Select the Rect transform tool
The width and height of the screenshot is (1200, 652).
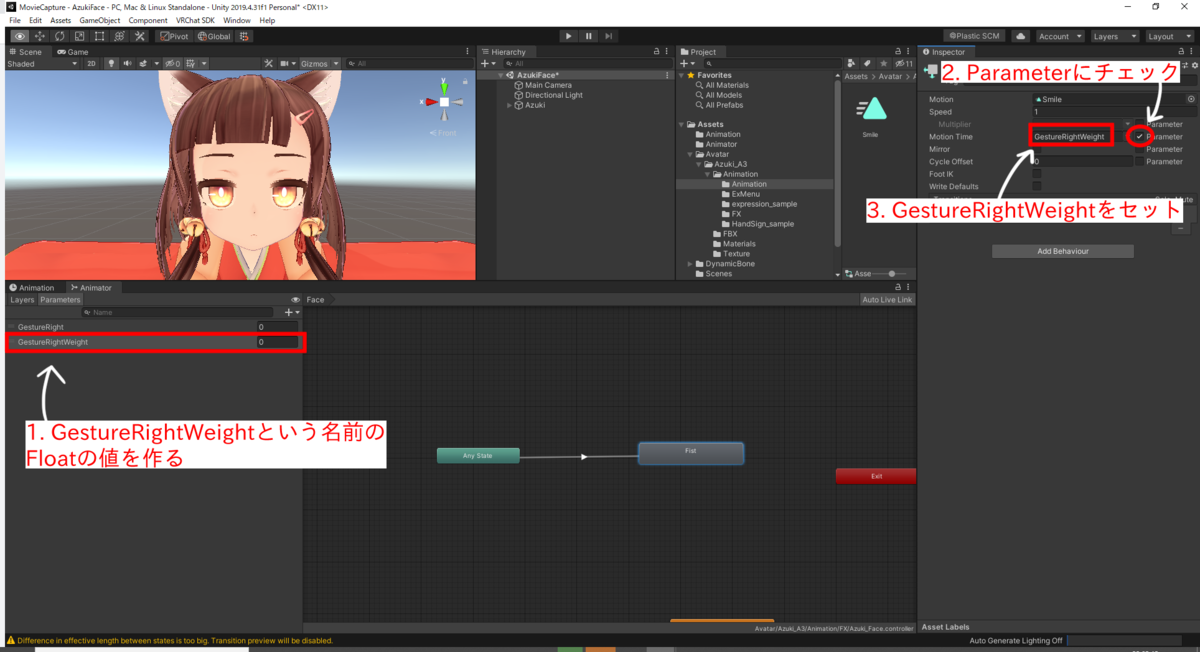point(99,36)
